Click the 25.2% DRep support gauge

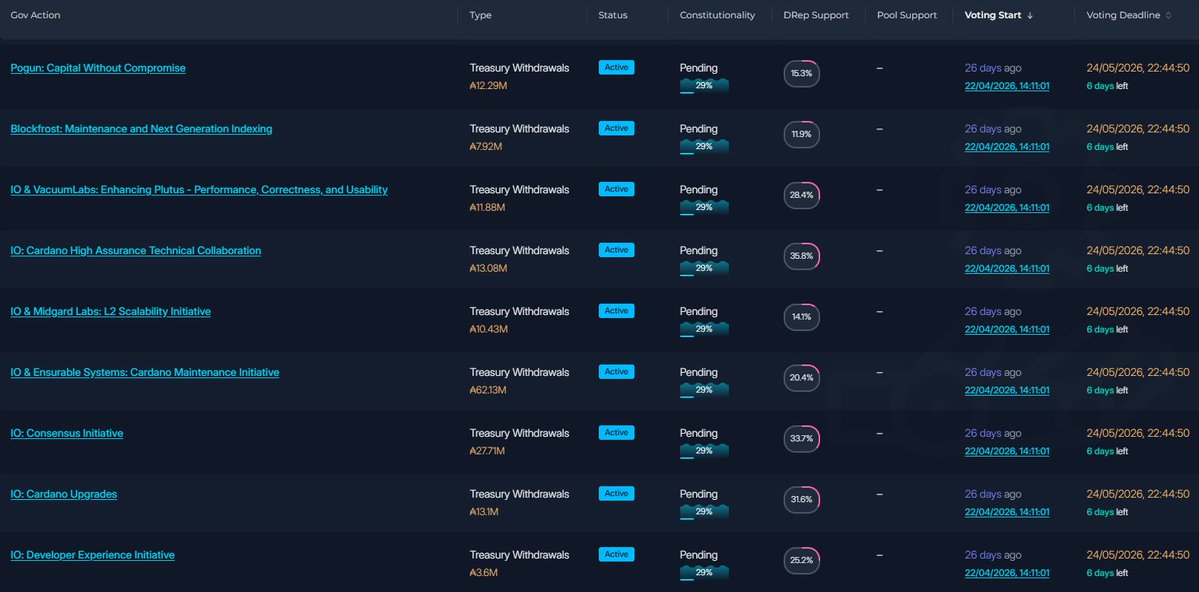801,561
